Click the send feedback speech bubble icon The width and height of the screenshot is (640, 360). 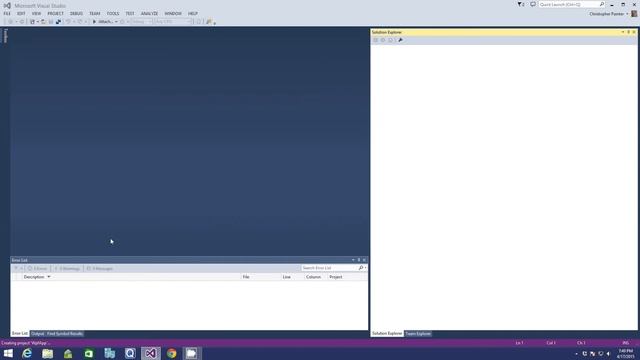[x=533, y=4]
